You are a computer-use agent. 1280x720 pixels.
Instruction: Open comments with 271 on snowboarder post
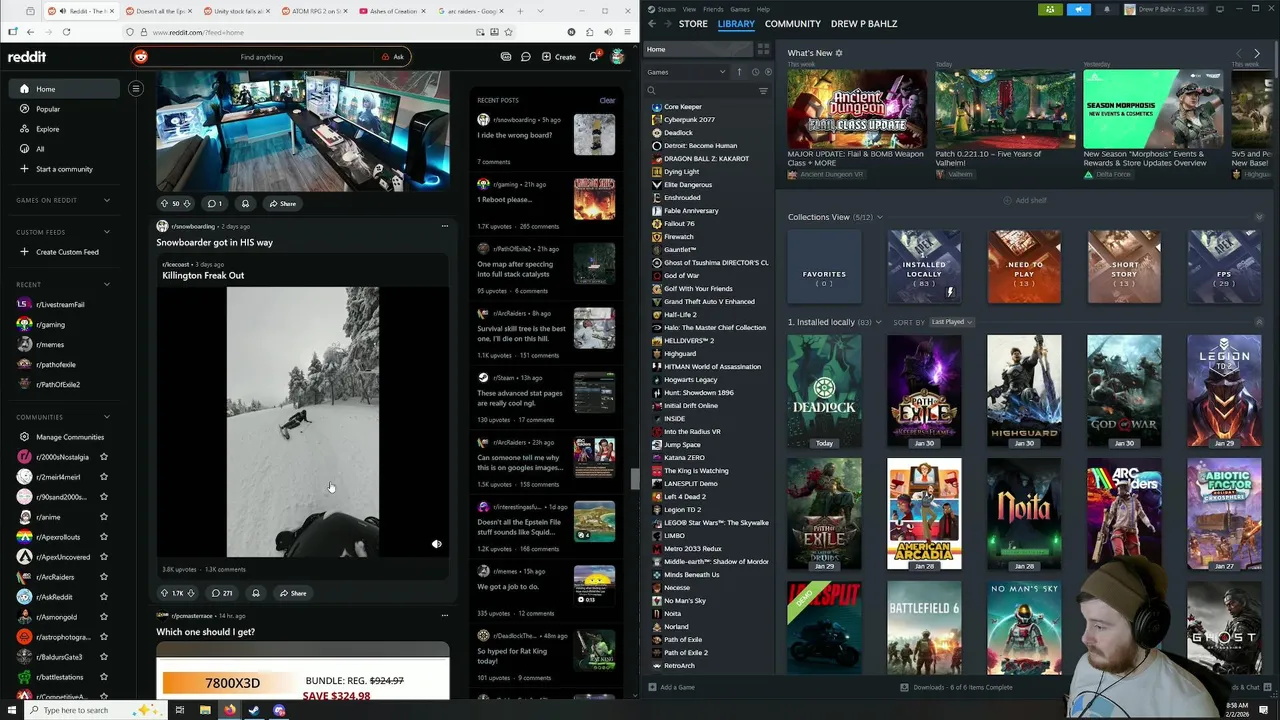coord(222,593)
